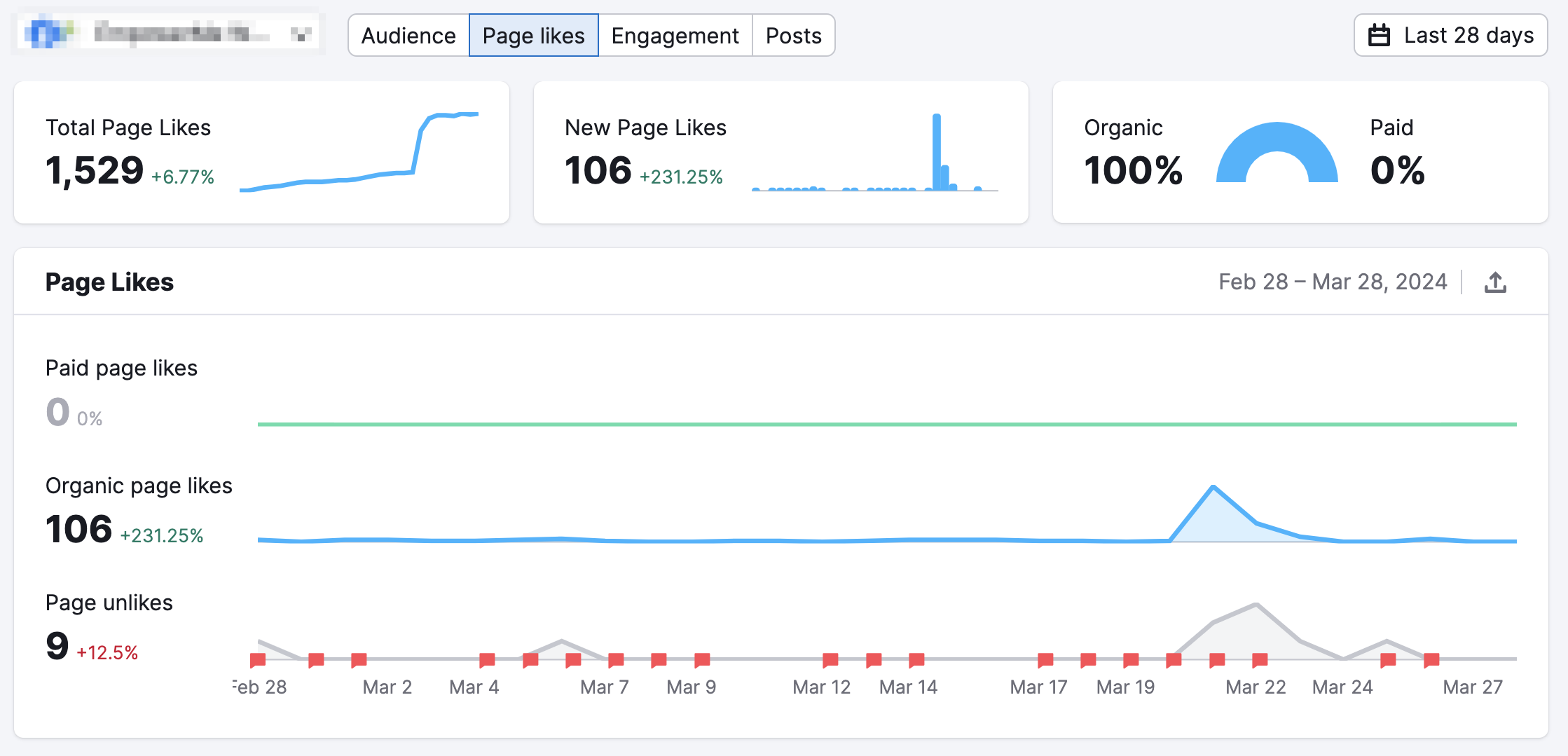Click the Organic page likes label
This screenshot has height=756, width=1568.
click(139, 486)
